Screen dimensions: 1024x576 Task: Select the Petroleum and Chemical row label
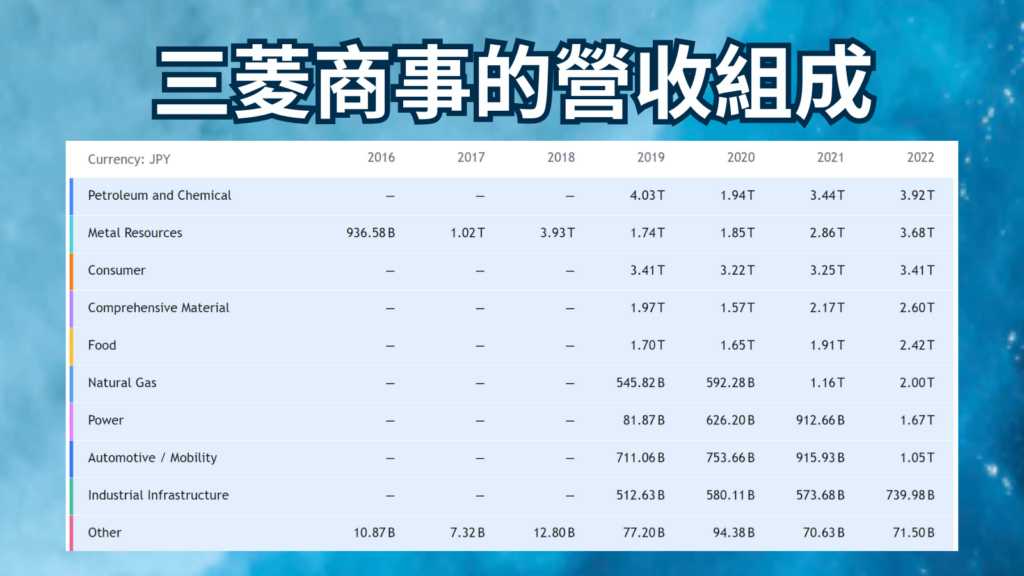[x=161, y=195]
